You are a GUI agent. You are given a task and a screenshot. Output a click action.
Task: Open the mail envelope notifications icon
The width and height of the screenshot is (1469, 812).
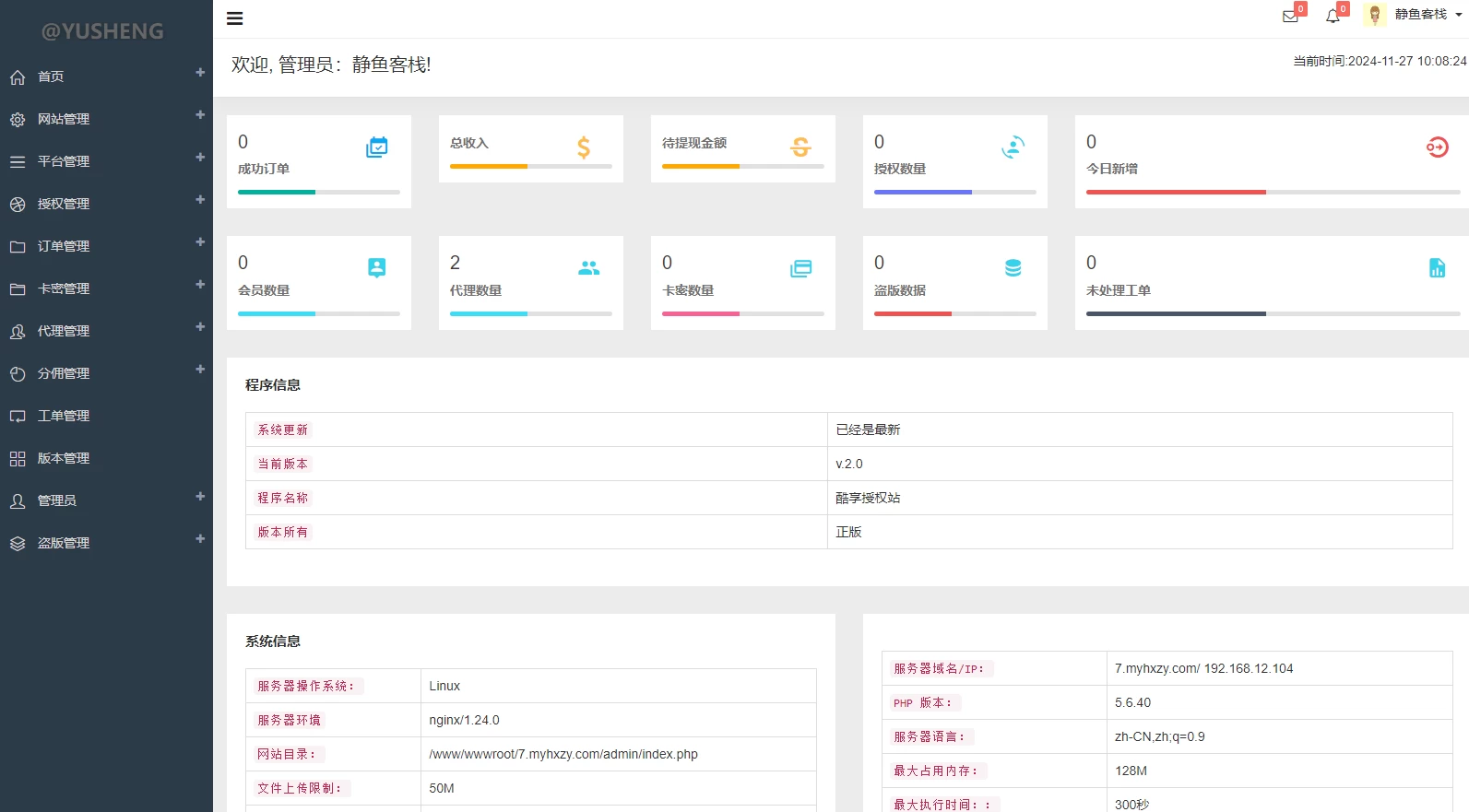pyautogui.click(x=1290, y=16)
